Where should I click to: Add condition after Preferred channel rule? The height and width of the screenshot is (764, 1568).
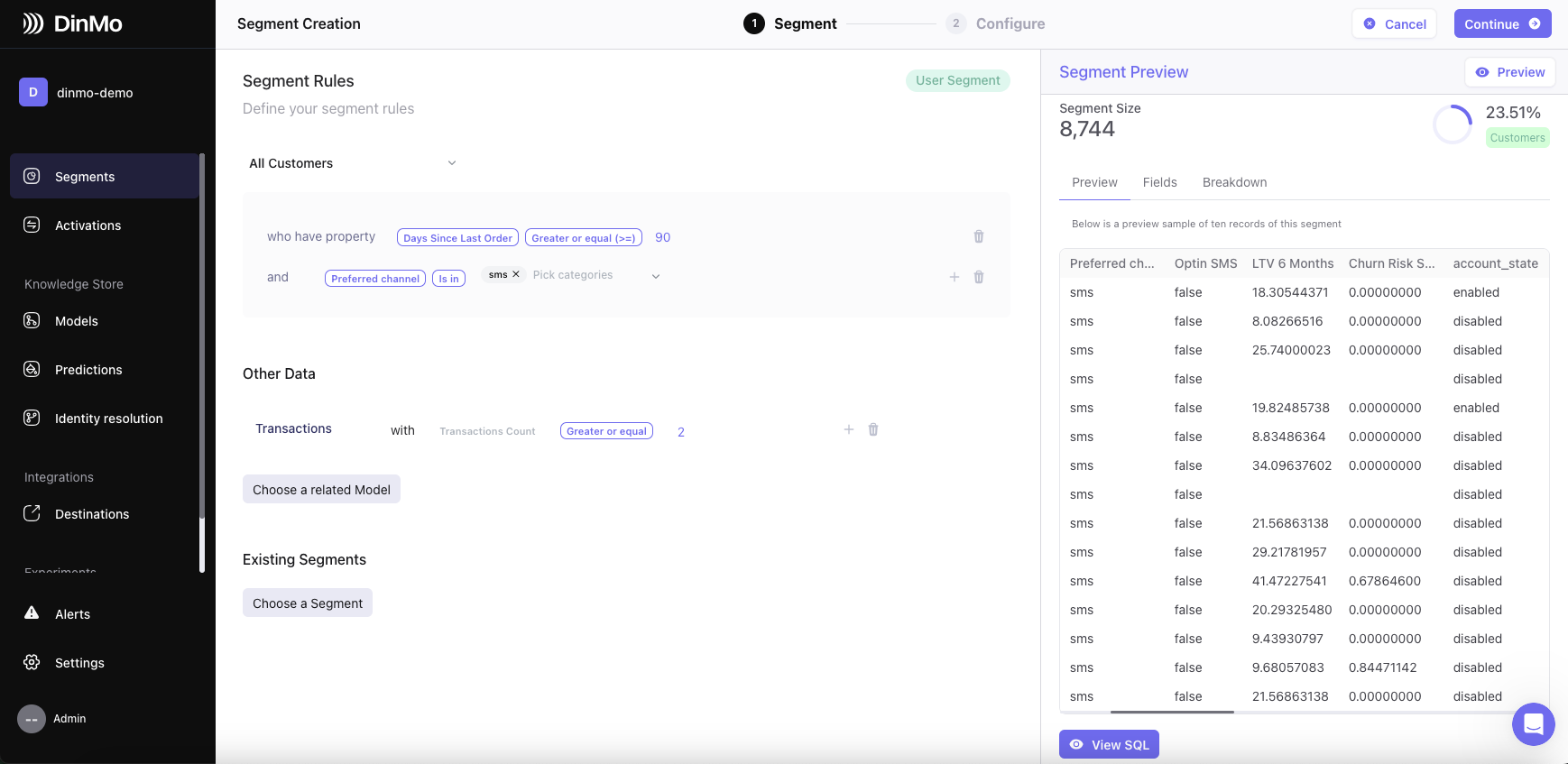[x=954, y=277]
